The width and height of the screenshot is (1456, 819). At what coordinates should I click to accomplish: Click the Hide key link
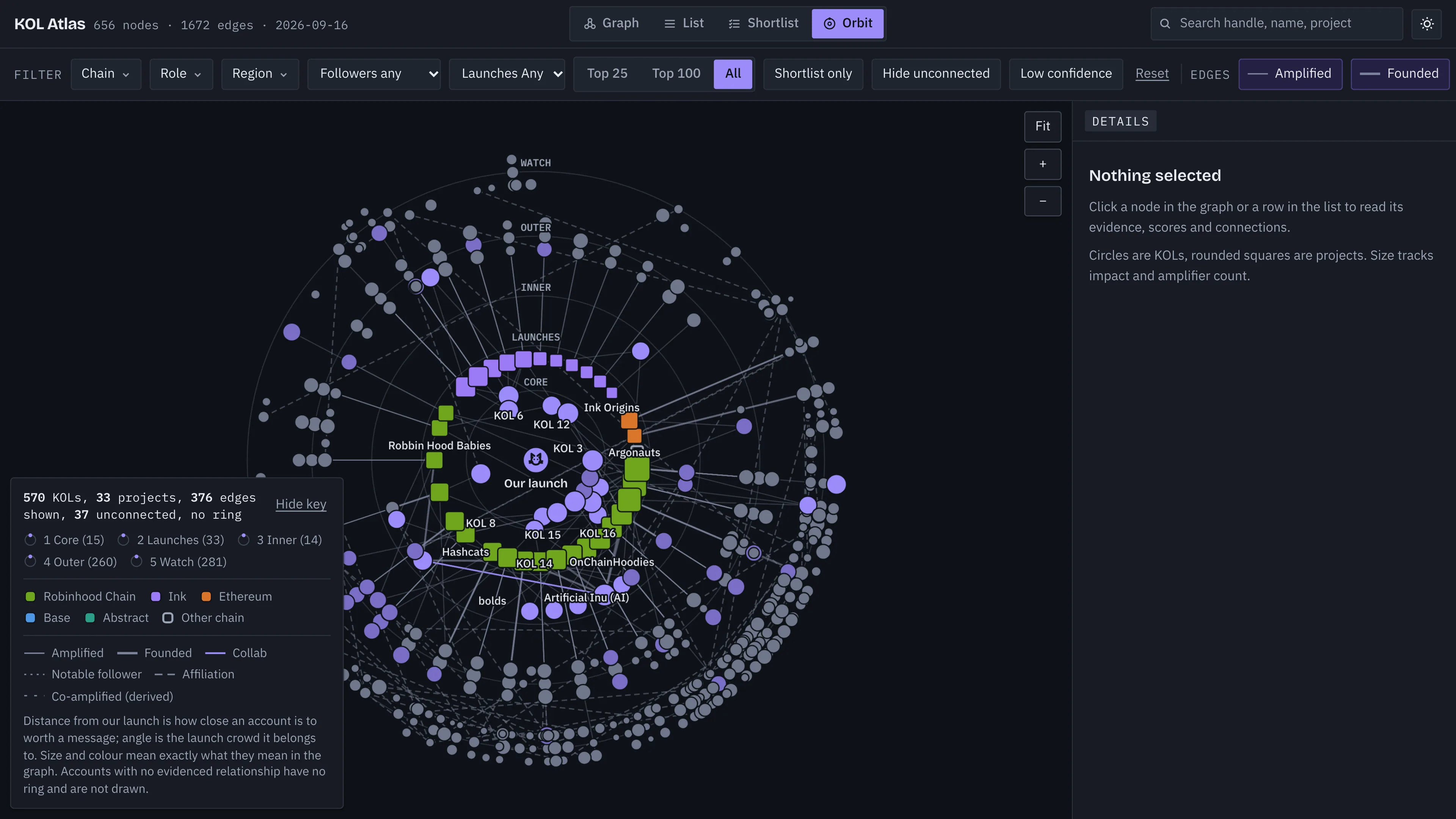pos(301,504)
